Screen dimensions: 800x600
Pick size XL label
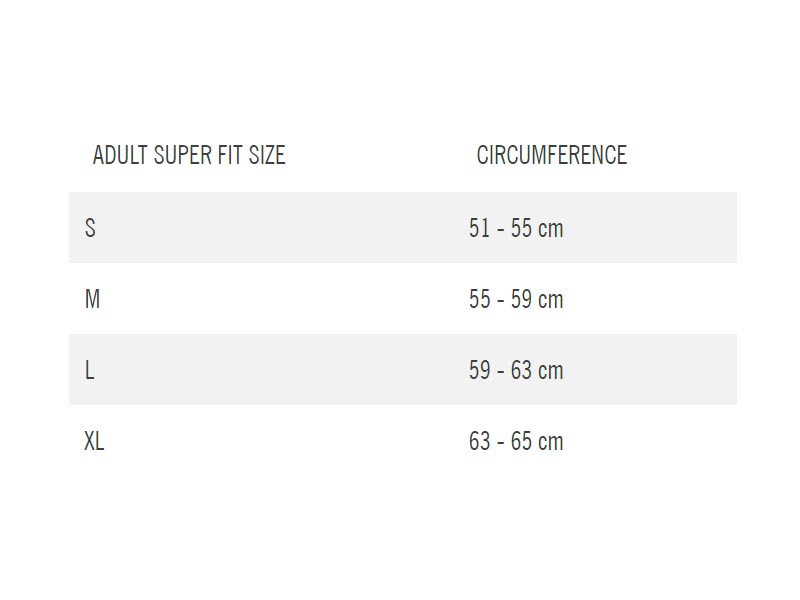click(x=94, y=441)
